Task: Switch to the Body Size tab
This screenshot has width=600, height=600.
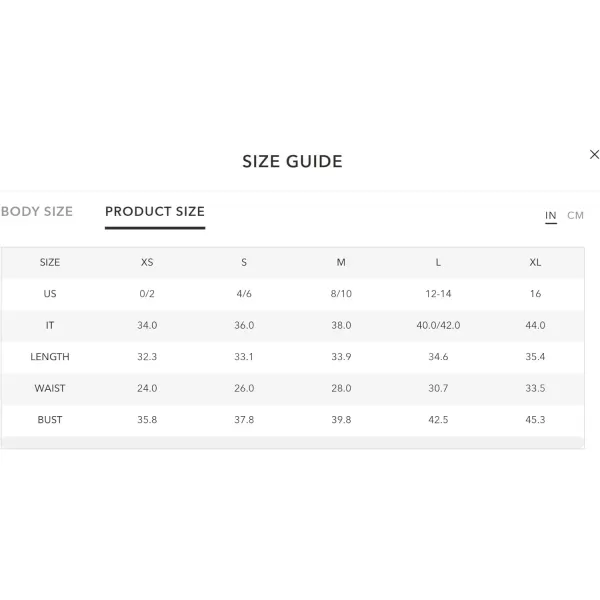Action: 37,212
